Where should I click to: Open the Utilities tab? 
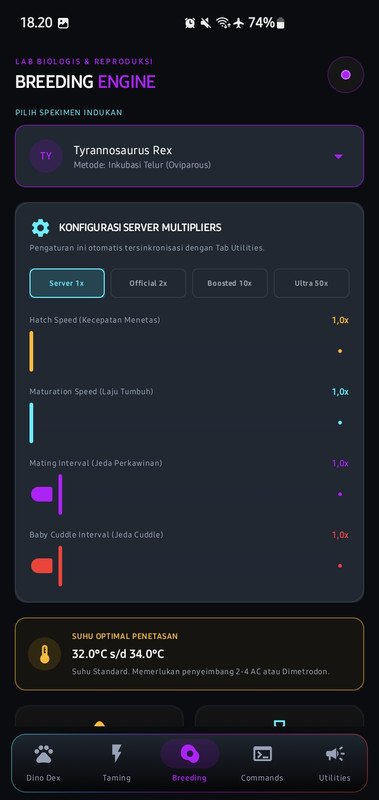335,764
